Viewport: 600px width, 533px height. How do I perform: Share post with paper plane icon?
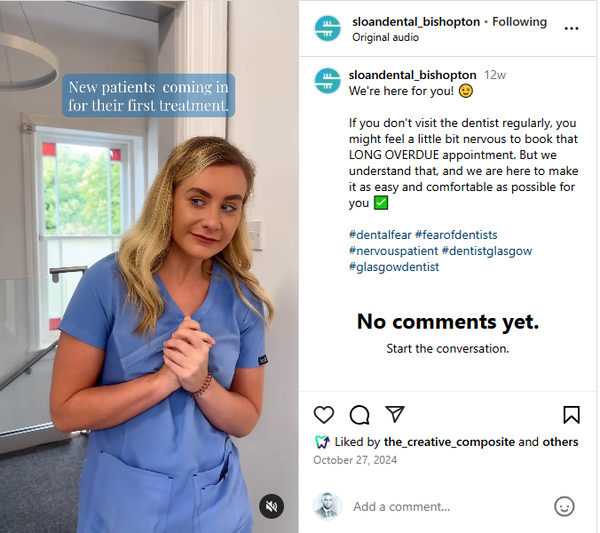point(395,414)
